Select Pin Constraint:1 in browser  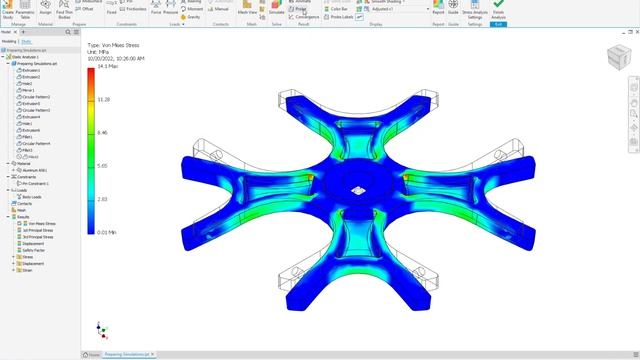click(33, 184)
